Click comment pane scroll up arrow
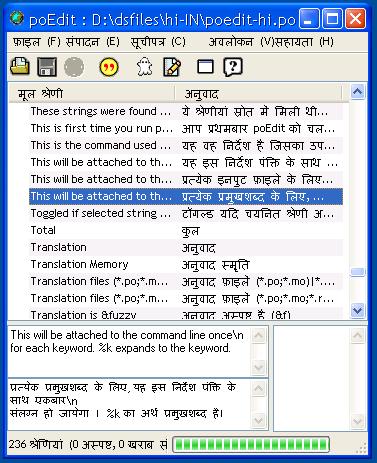This screenshot has height=463, width=377. 358,335
